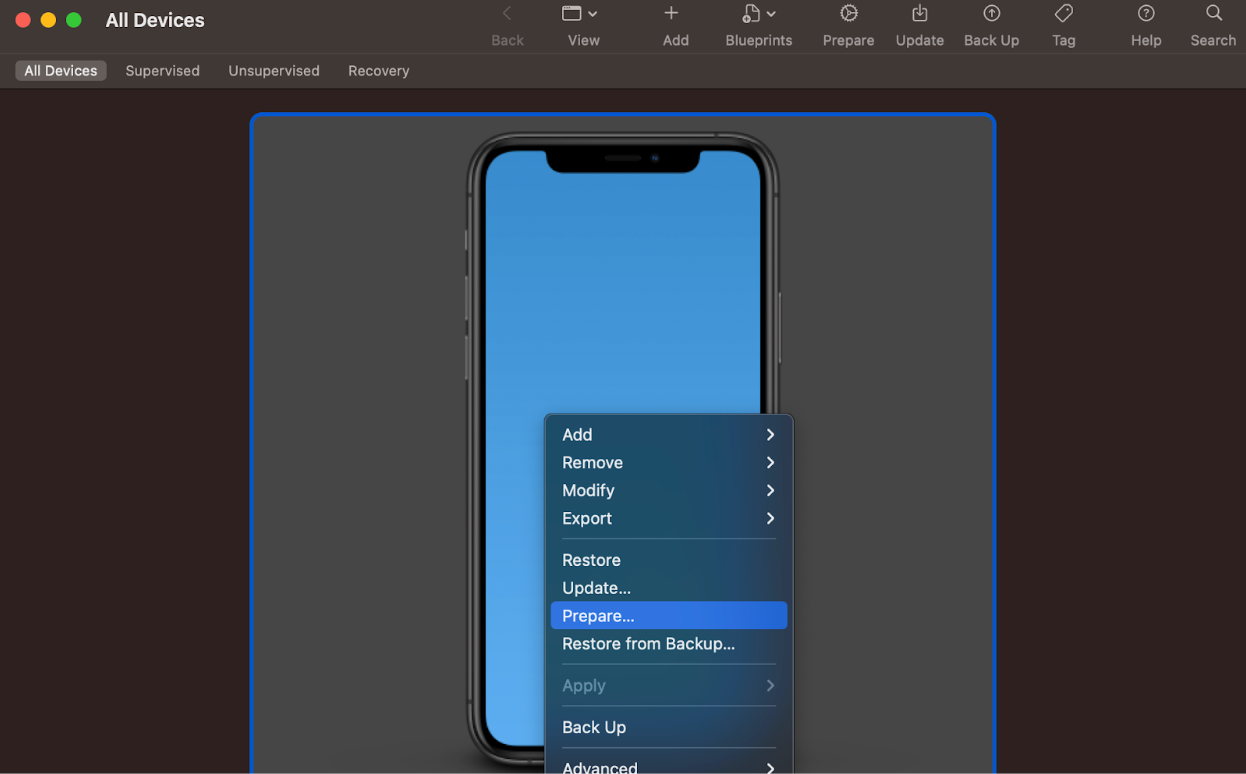The width and height of the screenshot is (1246, 774).
Task: Choose Prepare... from the context menu
Action: click(668, 616)
